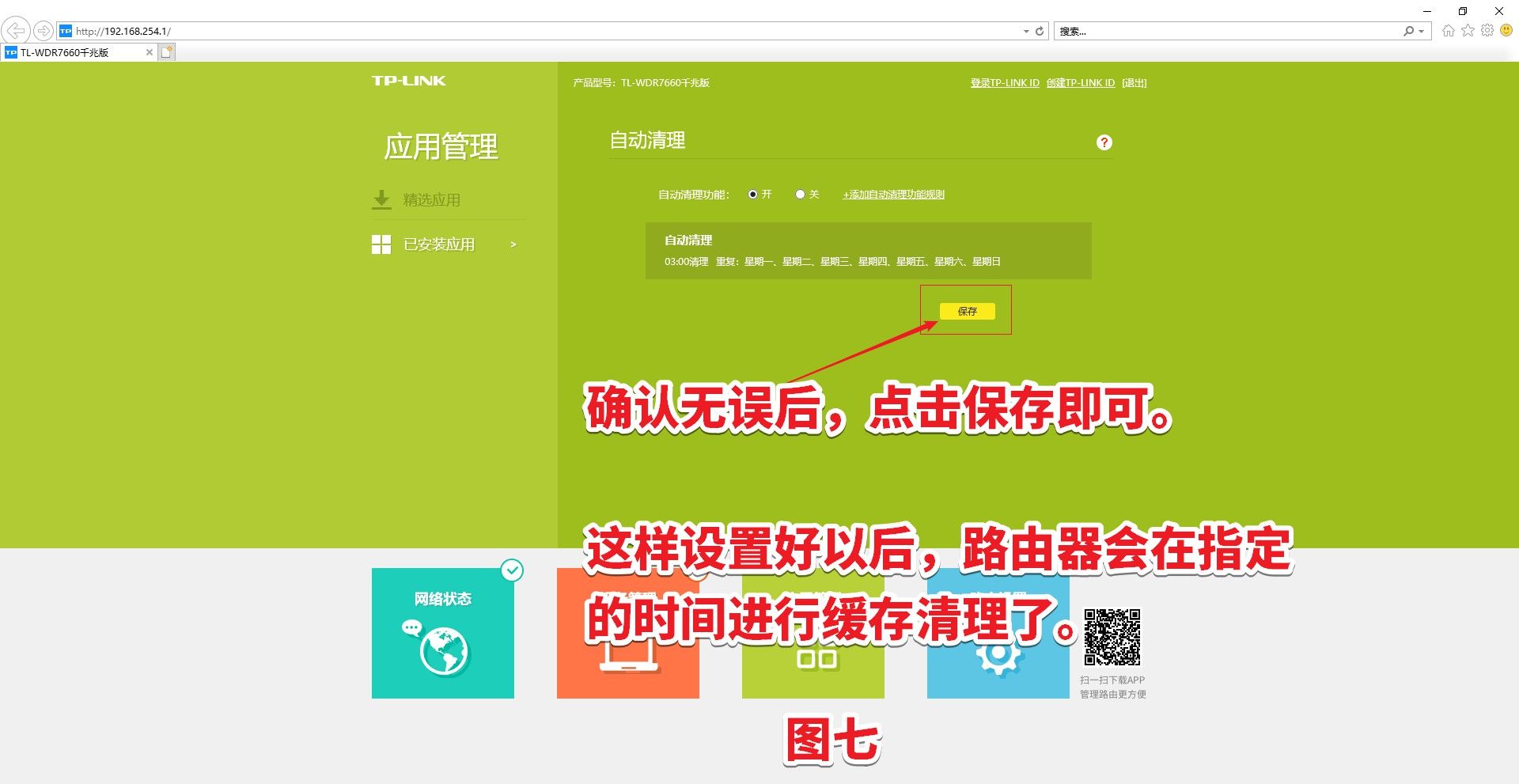Click the browser back arrow button
The height and width of the screenshot is (784, 1519).
[16, 31]
